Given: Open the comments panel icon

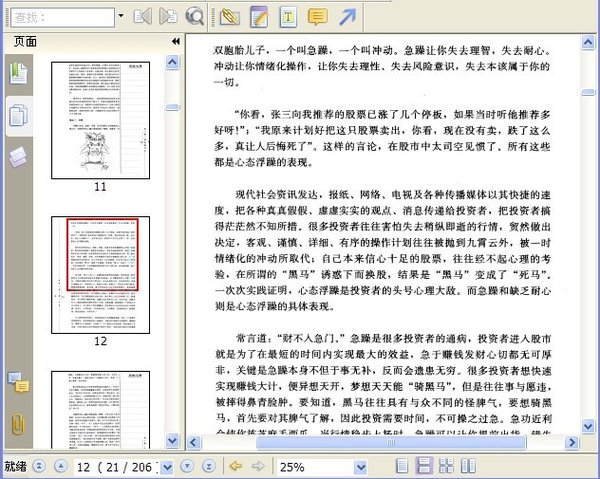Looking at the screenshot, I should click(x=18, y=383).
